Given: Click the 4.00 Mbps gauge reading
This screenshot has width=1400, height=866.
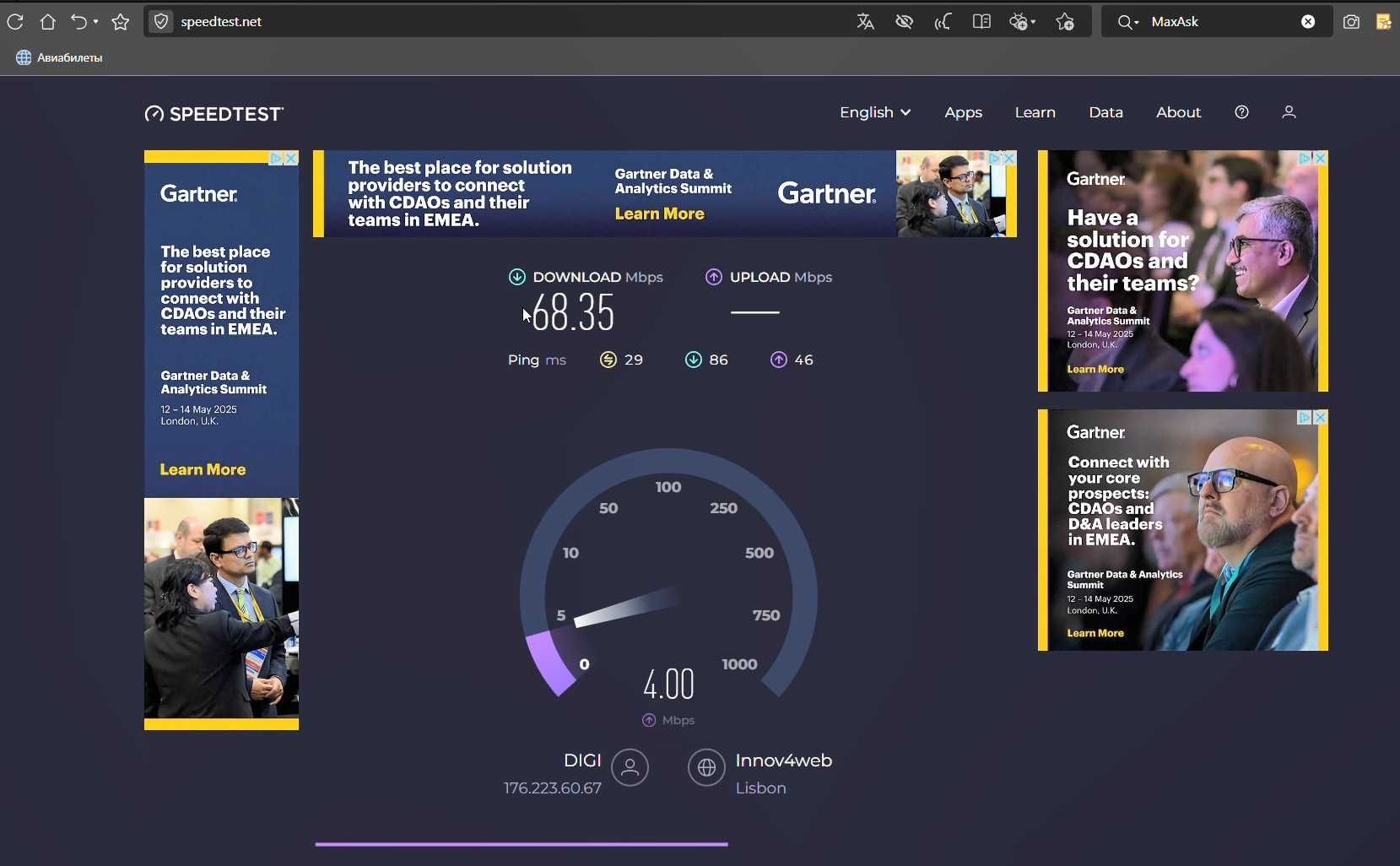Looking at the screenshot, I should click(668, 685).
